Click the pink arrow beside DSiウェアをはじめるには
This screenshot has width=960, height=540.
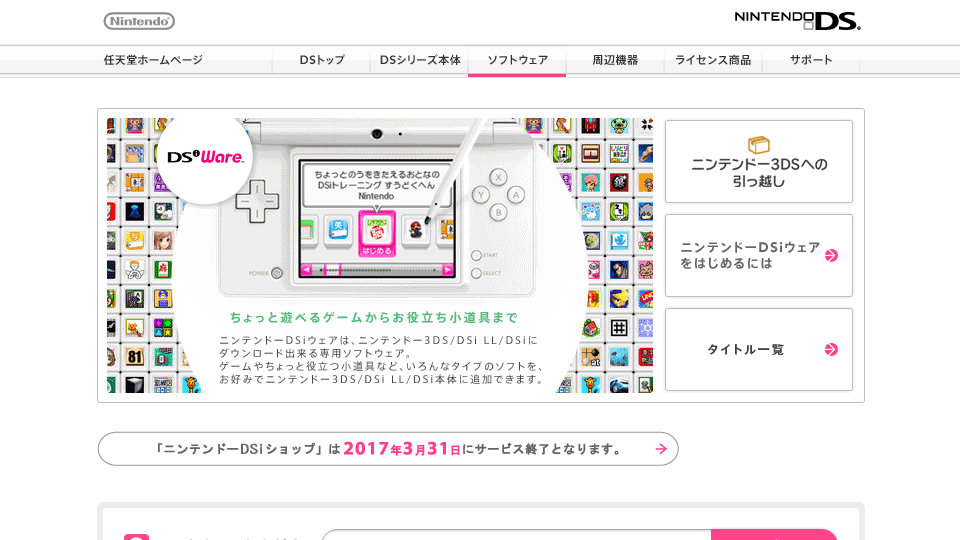pos(831,255)
